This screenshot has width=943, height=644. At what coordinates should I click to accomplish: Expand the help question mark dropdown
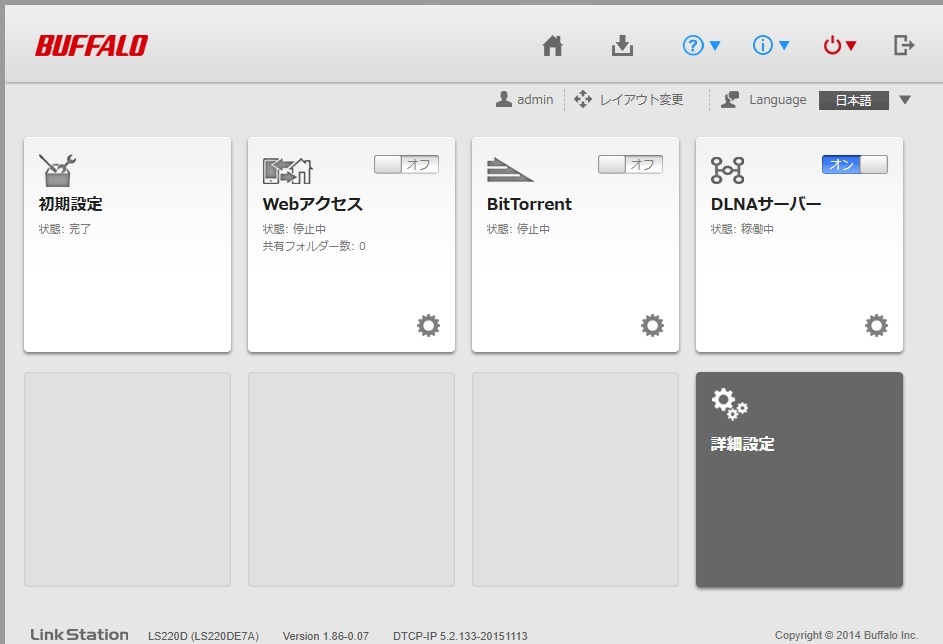pyautogui.click(x=701, y=46)
